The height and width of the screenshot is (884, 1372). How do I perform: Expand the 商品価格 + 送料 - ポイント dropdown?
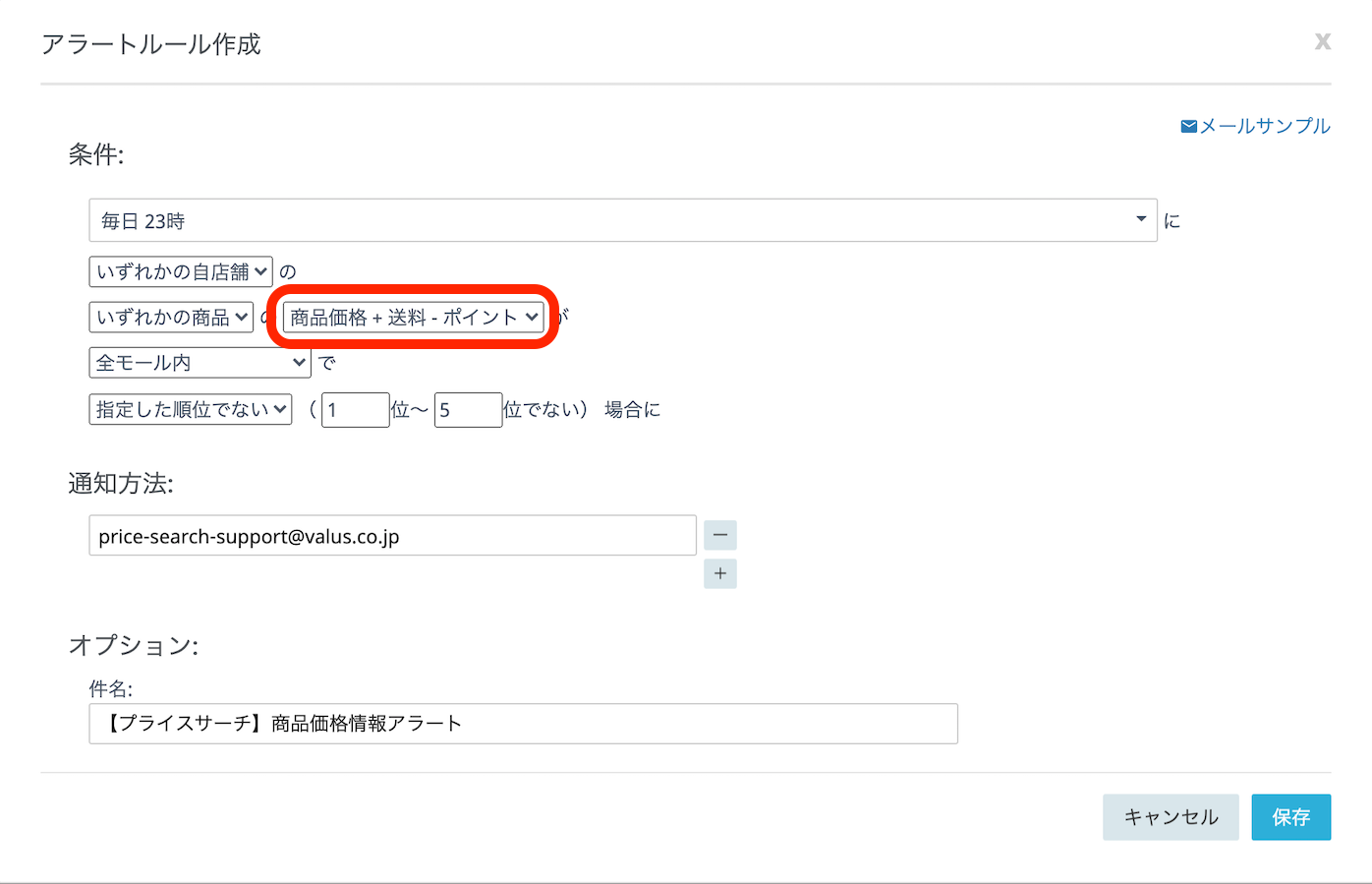tap(413, 317)
